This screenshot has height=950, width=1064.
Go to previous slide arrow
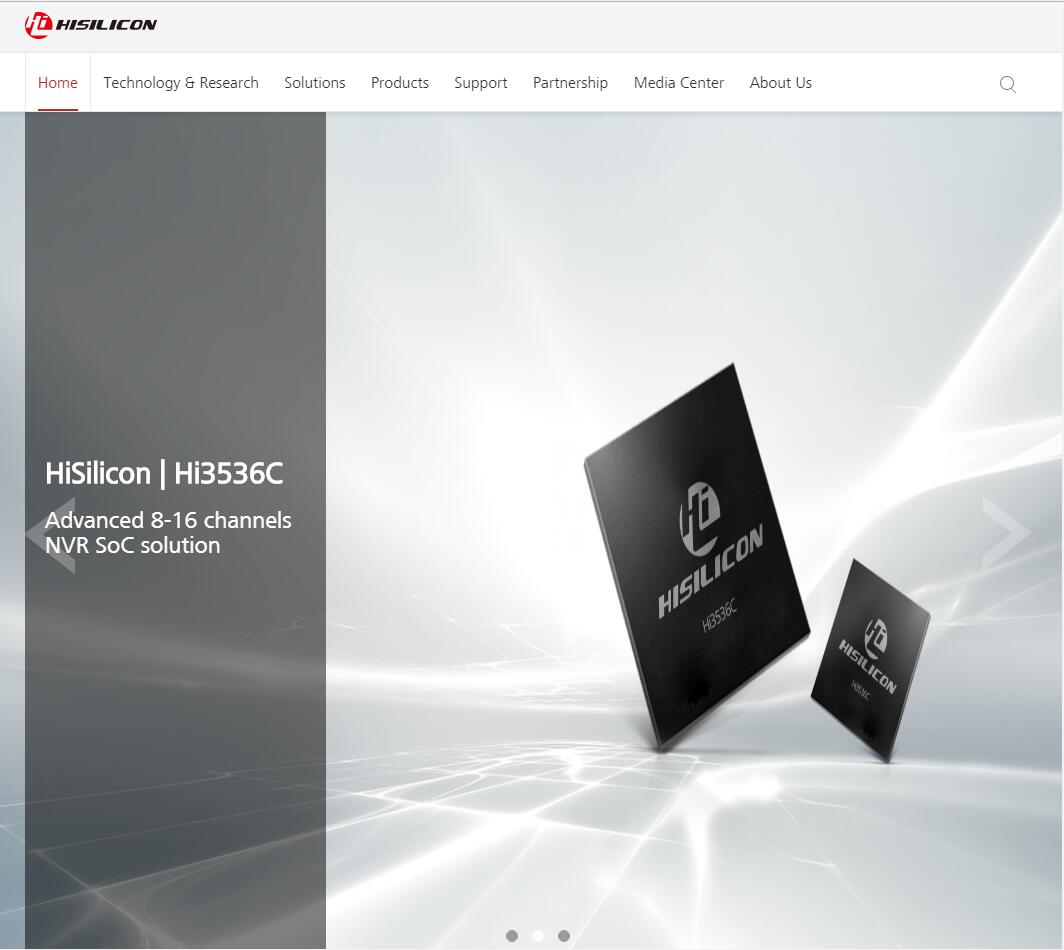51,535
